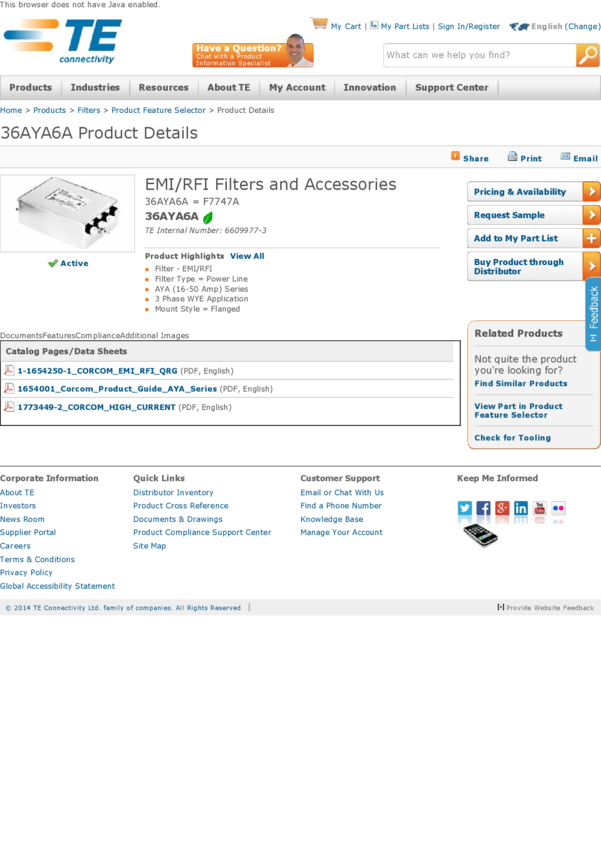Screen dimensions: 601x850
Task: Open 1654001 Corcom Product Guide PDF
Action: (x=117, y=389)
